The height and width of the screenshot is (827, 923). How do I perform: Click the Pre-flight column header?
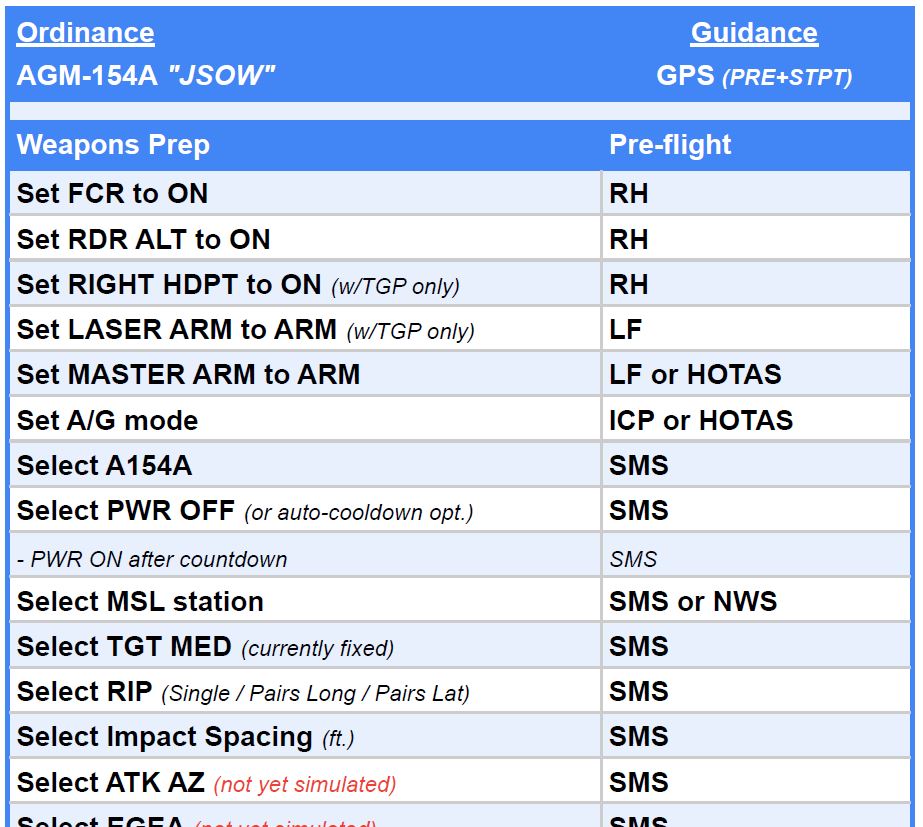click(671, 145)
